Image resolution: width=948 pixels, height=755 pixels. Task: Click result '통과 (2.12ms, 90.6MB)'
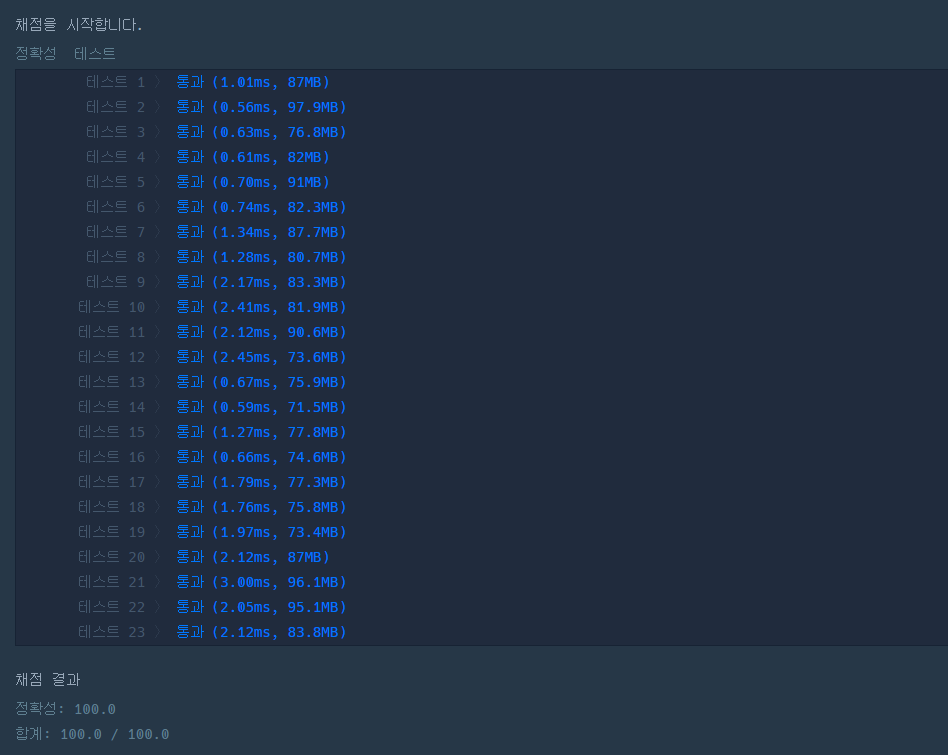[261, 332]
